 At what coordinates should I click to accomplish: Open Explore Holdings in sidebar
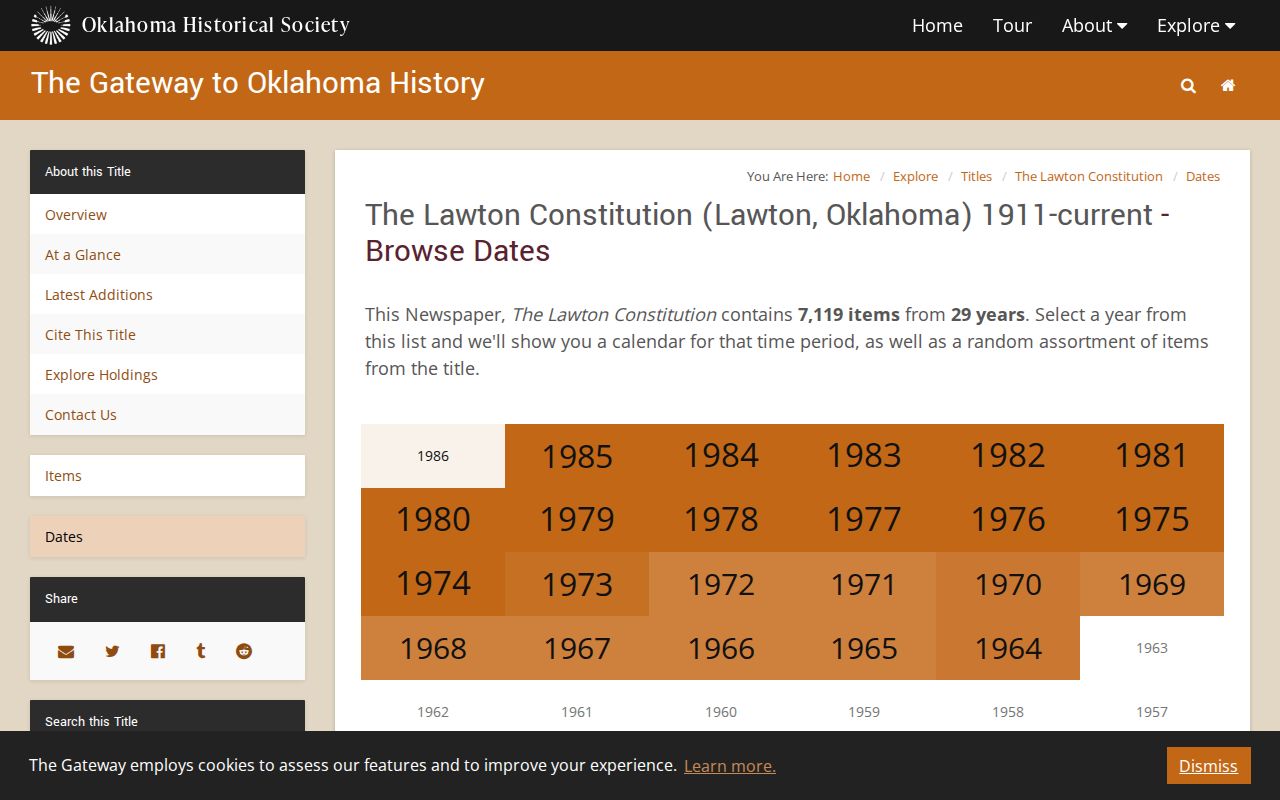[x=167, y=374]
